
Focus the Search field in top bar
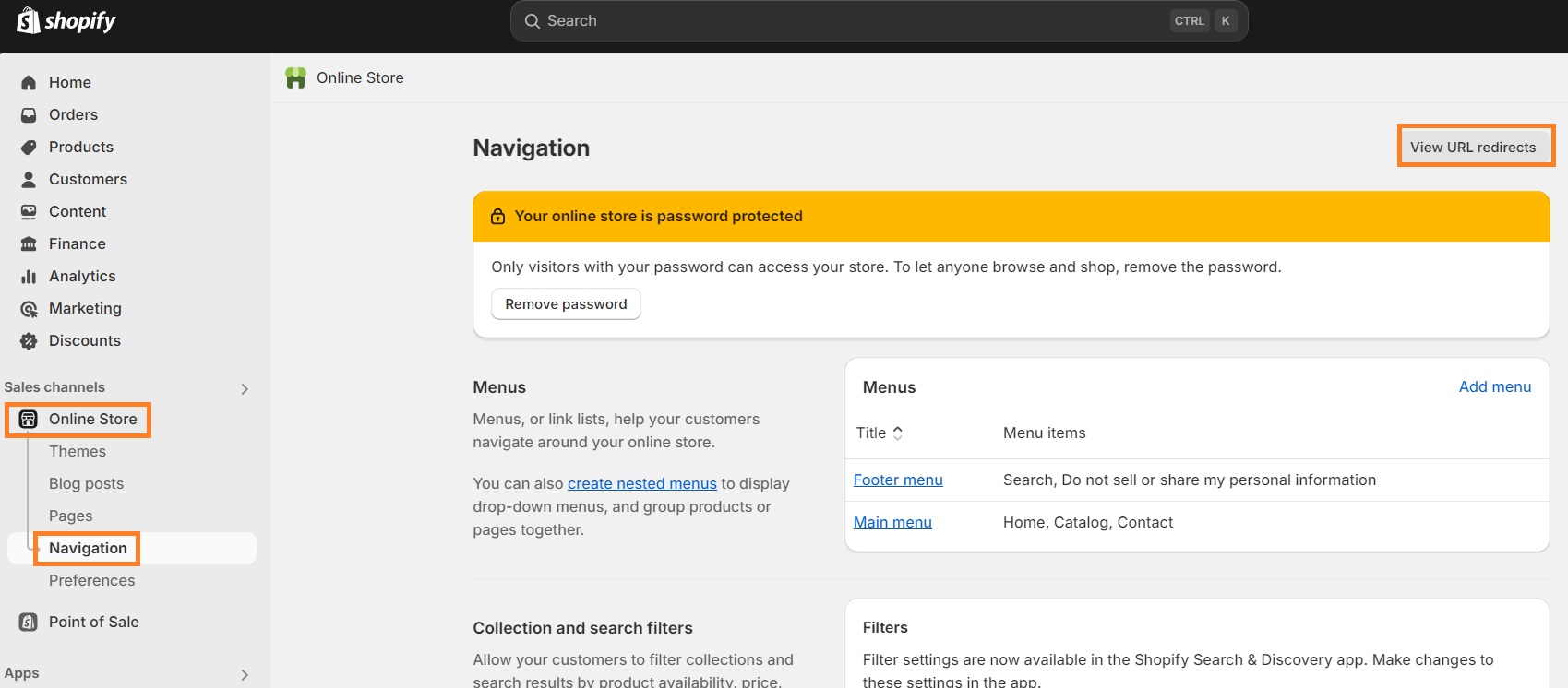pyautogui.click(x=849, y=21)
